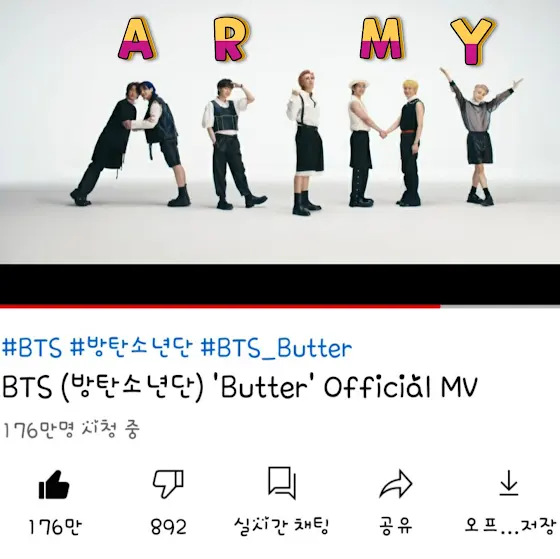Tap the share arrow icon
This screenshot has height=559, width=560.
pos(396,484)
